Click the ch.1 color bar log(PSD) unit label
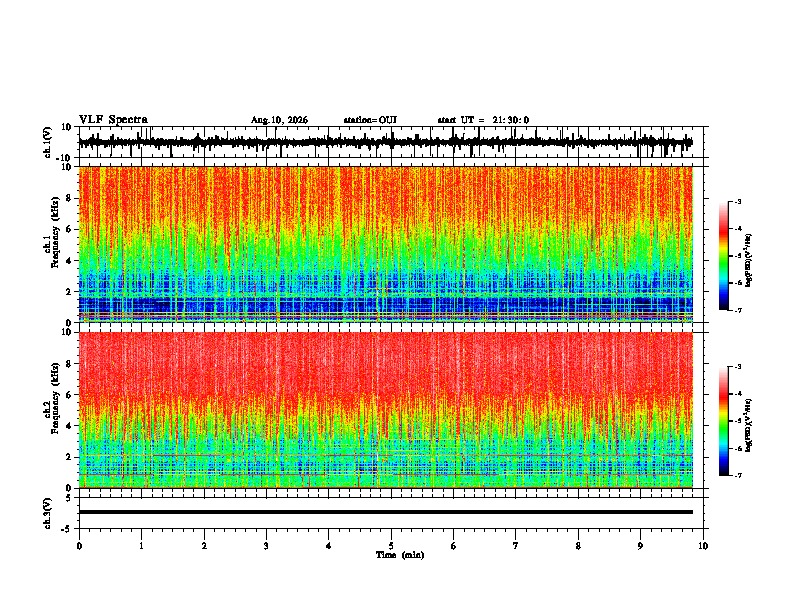Screen dimensions: 792x612 tap(749, 261)
